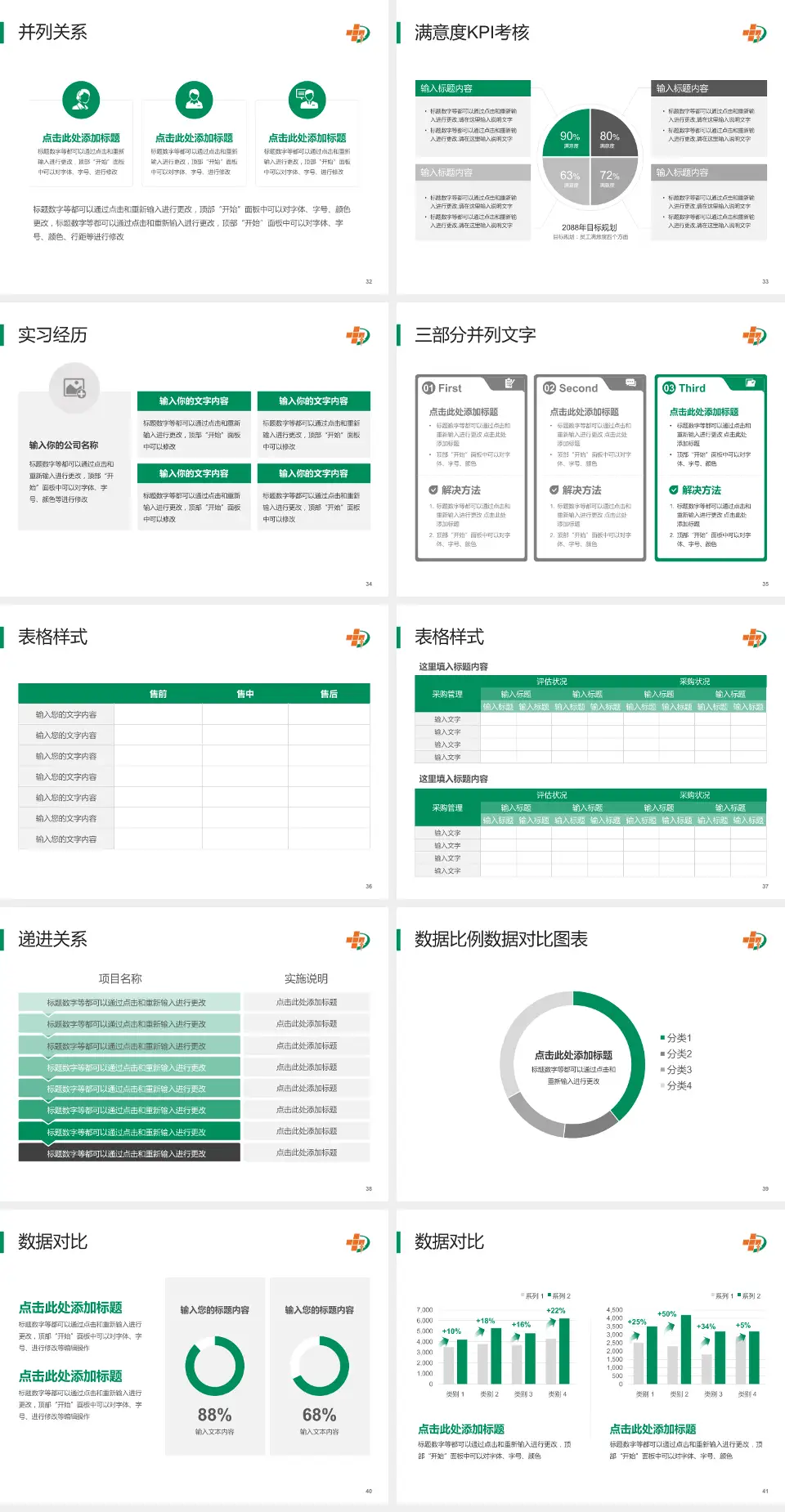Click the 输入你的公司名称 heading

pos(64,445)
